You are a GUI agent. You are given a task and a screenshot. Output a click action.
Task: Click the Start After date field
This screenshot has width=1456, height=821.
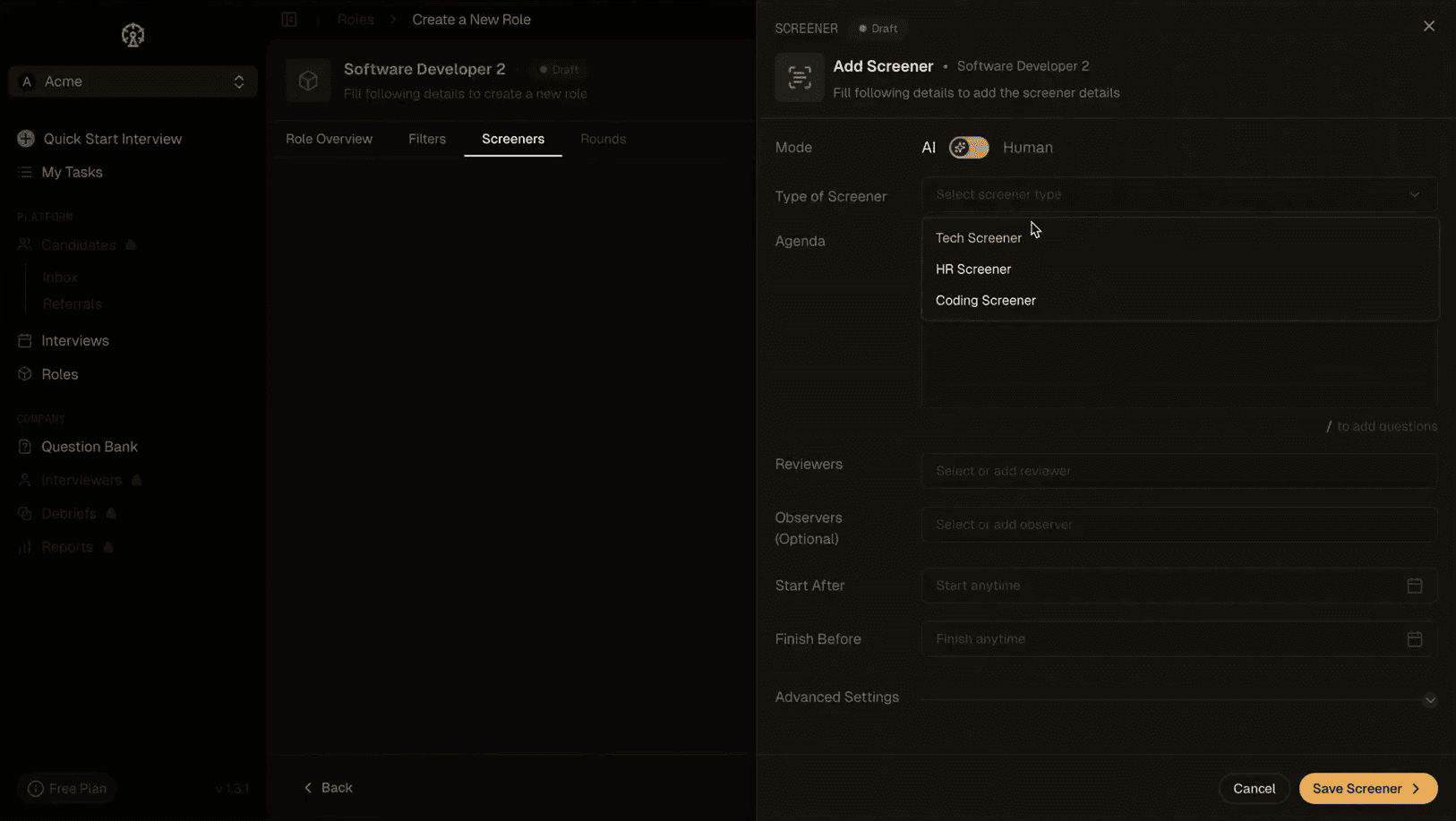[1179, 586]
